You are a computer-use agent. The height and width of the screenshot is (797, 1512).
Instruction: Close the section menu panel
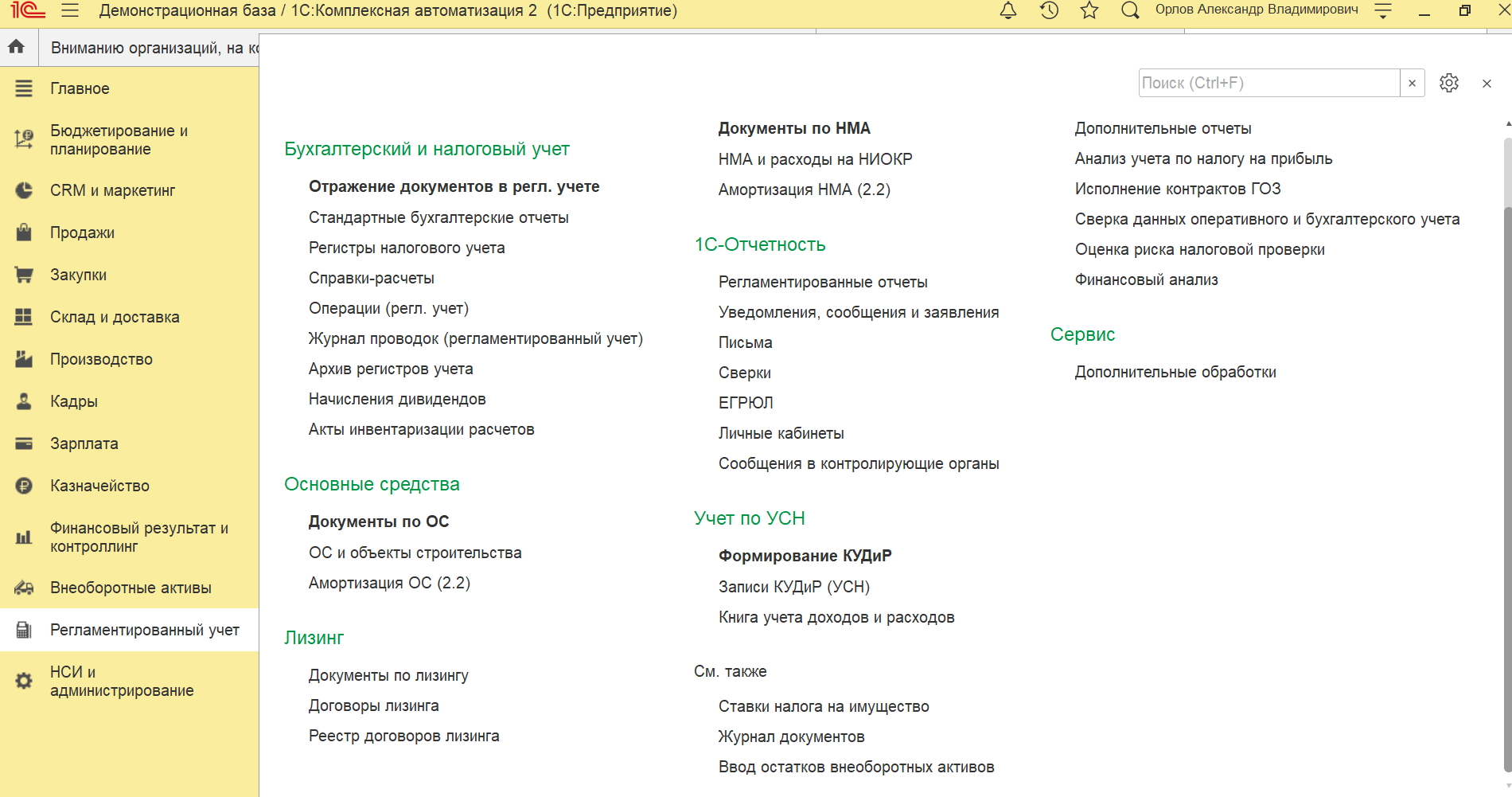pyautogui.click(x=1487, y=83)
